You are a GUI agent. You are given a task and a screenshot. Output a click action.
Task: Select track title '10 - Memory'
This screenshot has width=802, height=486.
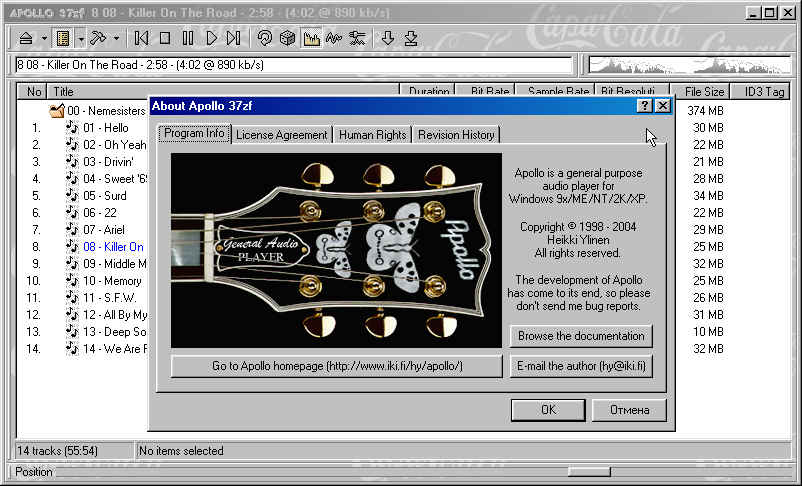[113, 281]
